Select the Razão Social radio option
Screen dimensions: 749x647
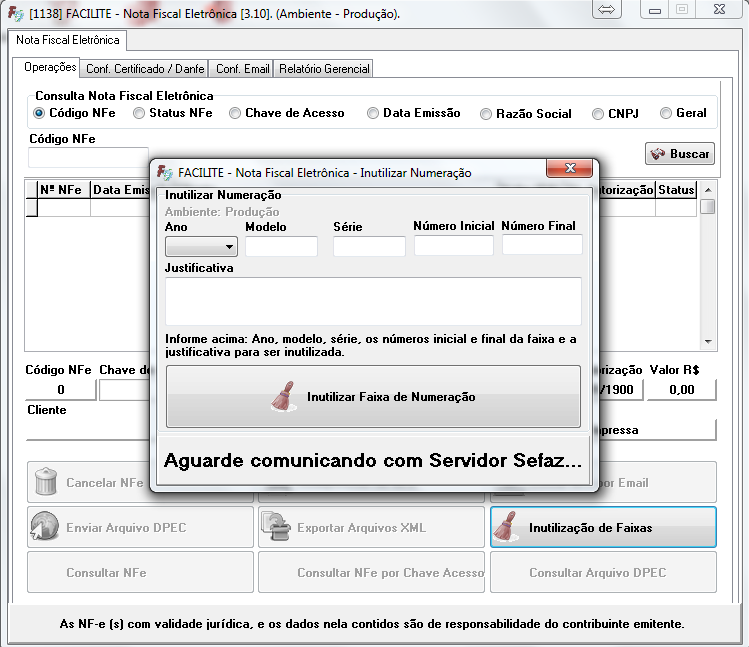point(486,114)
